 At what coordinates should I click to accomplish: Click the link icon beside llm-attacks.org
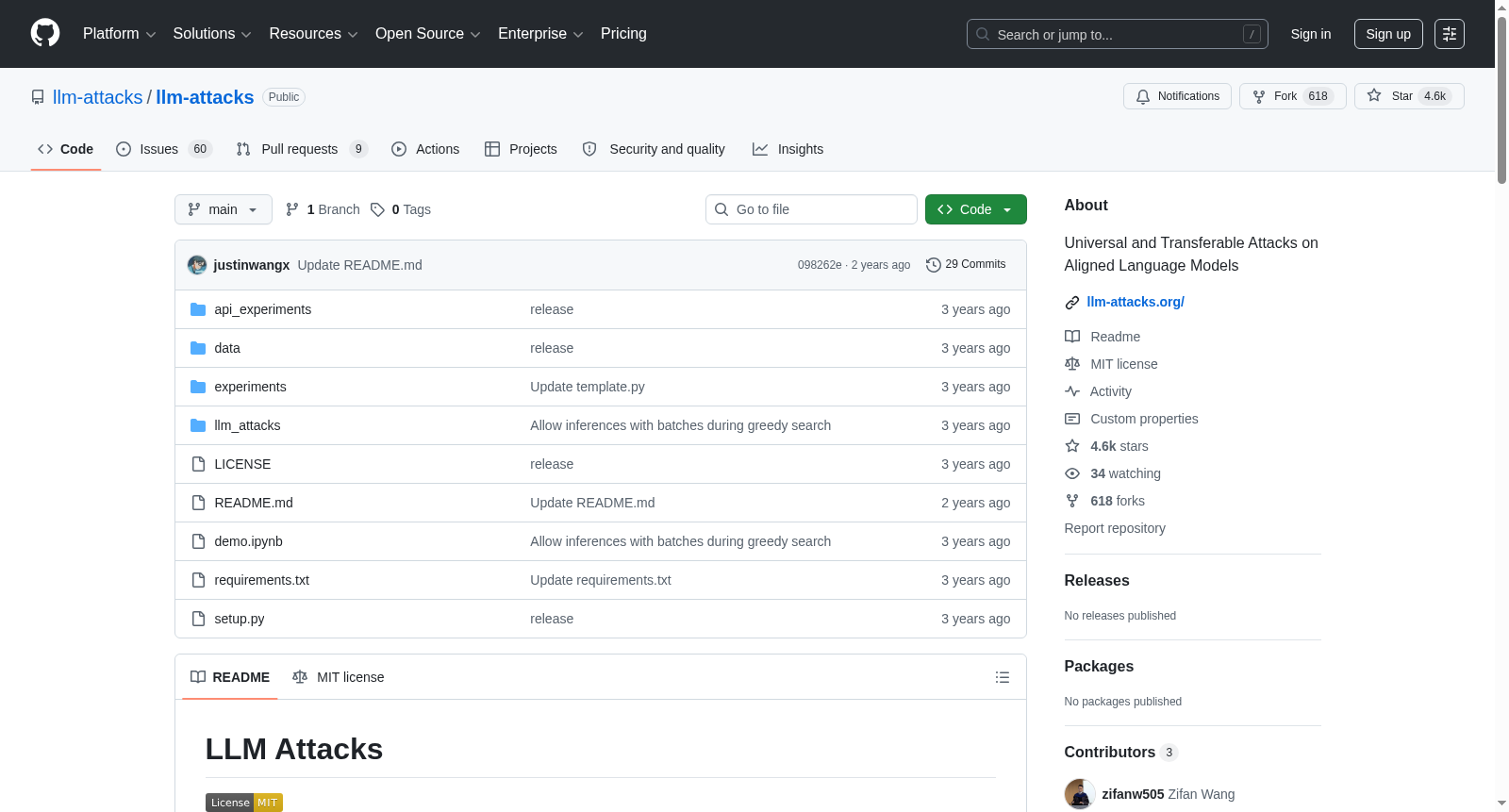(1072, 303)
